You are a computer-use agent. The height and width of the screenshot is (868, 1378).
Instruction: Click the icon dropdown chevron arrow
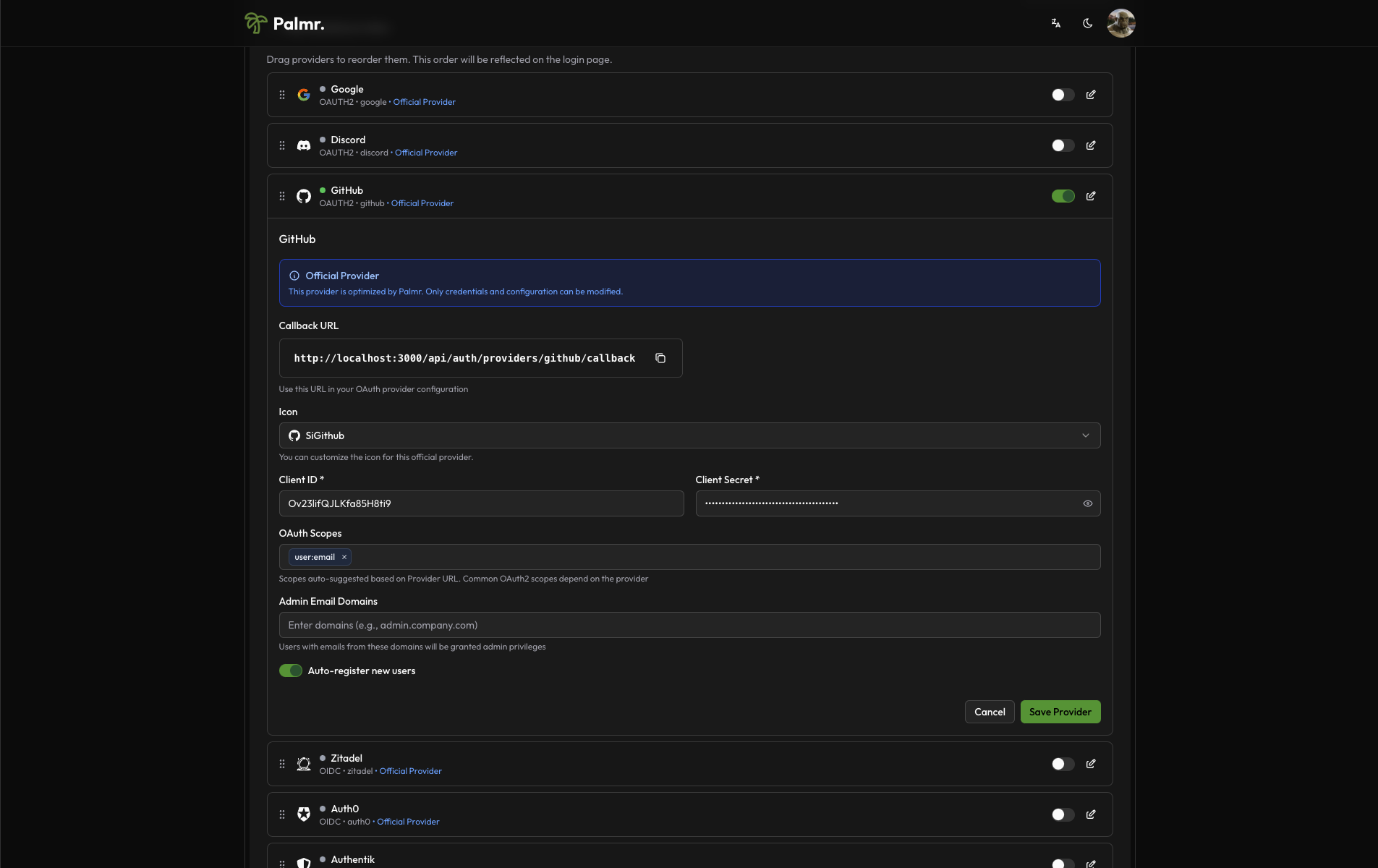(1085, 435)
